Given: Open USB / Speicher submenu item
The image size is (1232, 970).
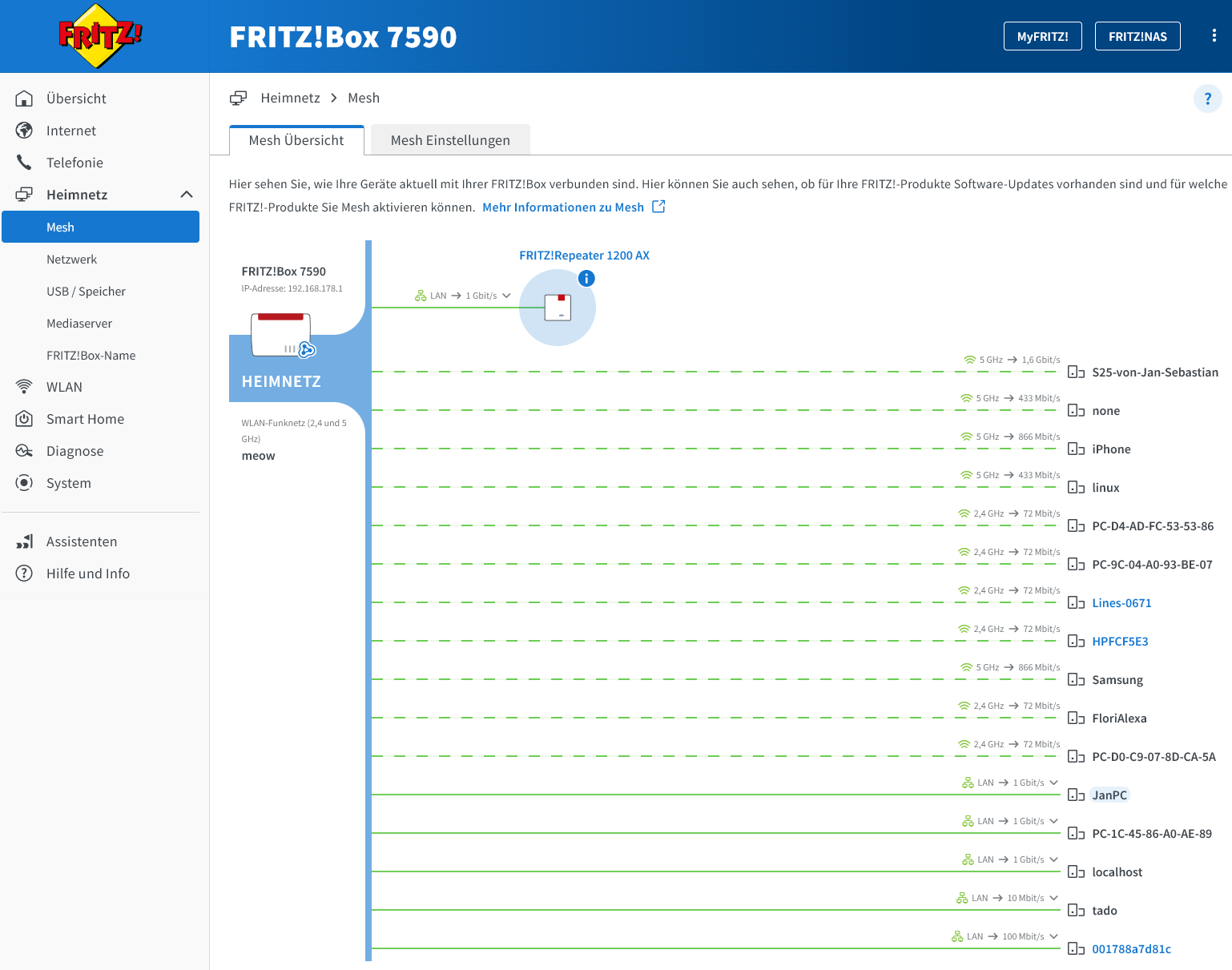Looking at the screenshot, I should [x=100, y=291].
